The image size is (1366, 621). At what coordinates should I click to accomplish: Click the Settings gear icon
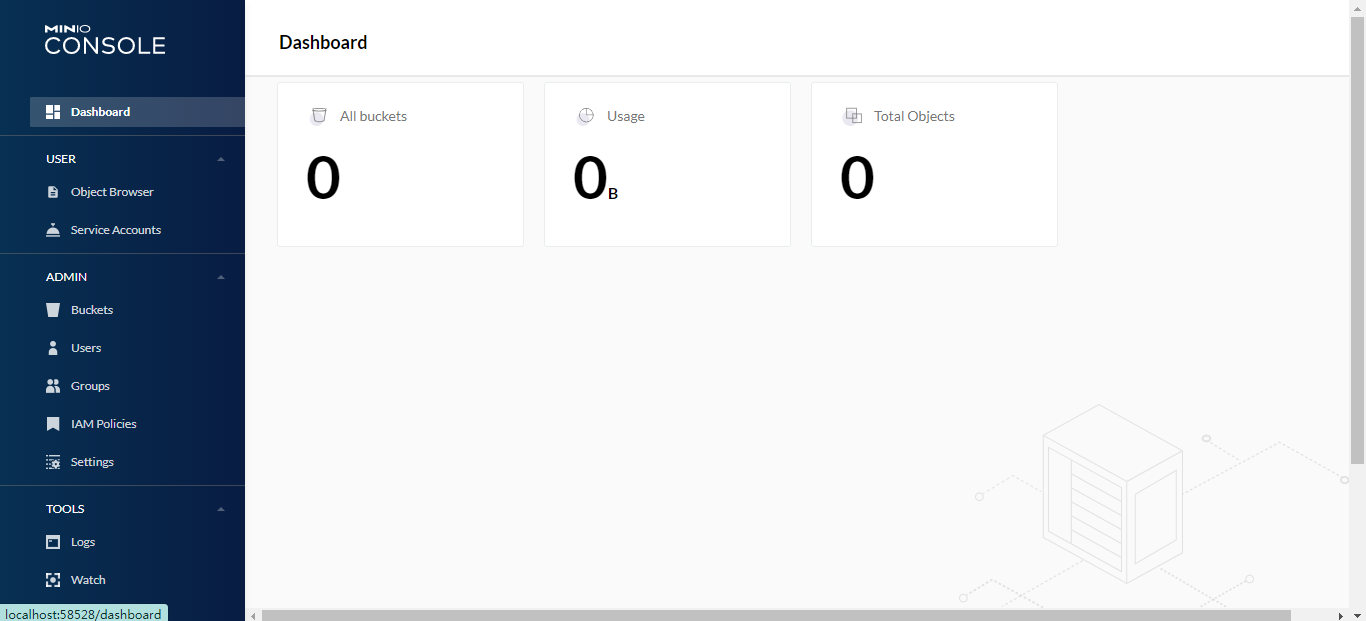[x=53, y=462]
